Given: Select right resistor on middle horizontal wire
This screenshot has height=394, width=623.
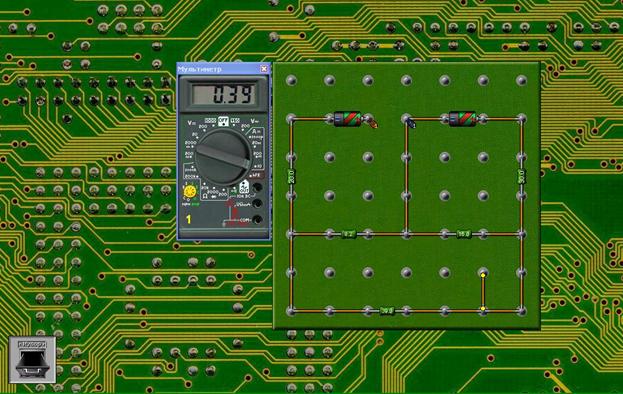Looking at the screenshot, I should coord(464,234).
